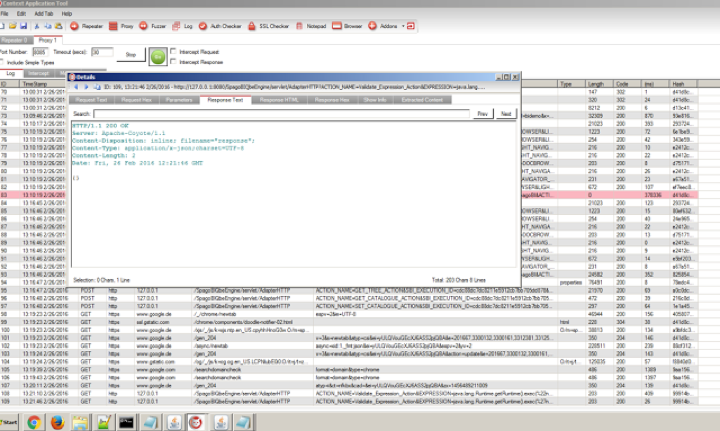Open the Add Tab menu
The image size is (720, 431).
(45, 12)
